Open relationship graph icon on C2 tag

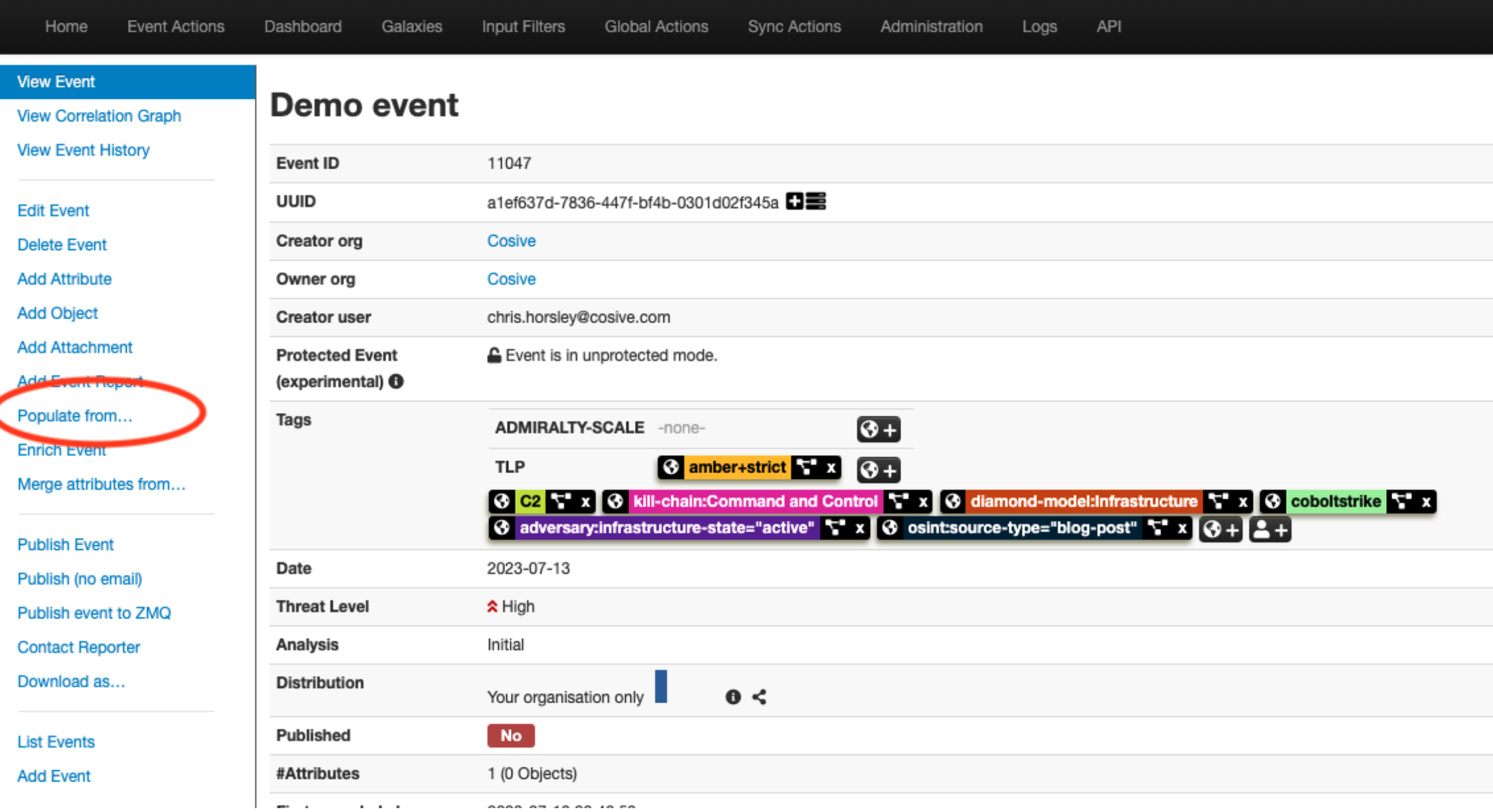(x=561, y=502)
